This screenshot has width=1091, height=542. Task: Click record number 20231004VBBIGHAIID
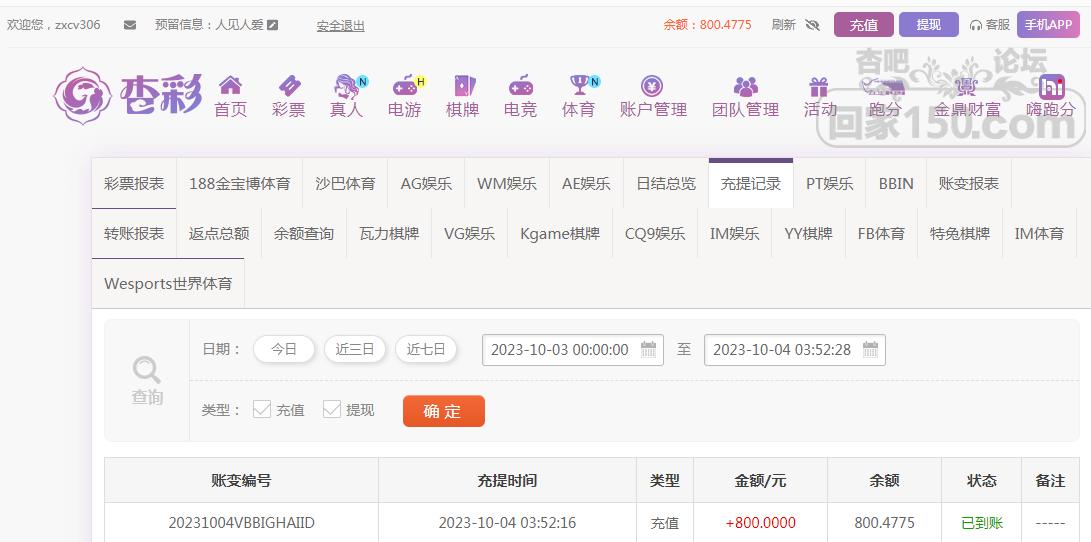241,523
